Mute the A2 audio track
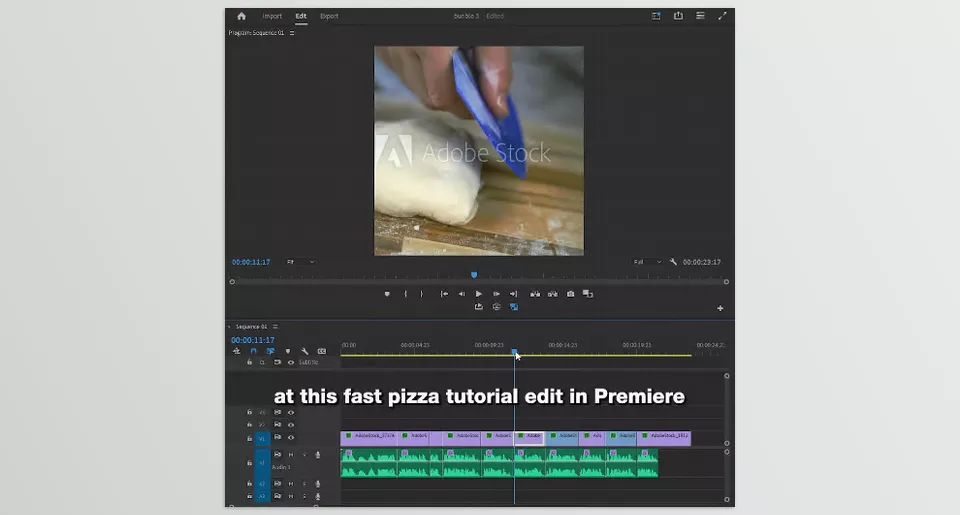 click(291, 484)
